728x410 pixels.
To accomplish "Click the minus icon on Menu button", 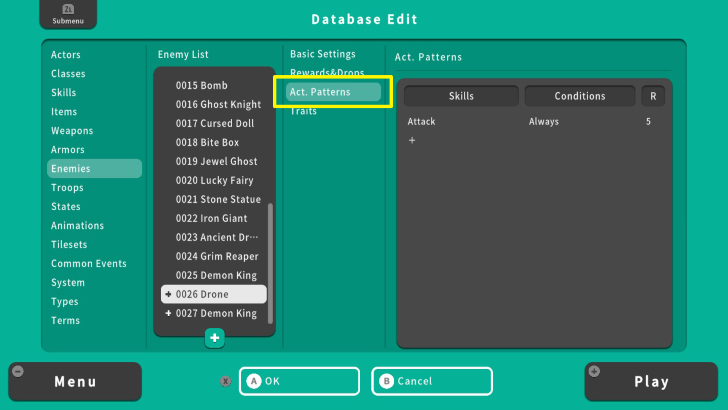I will tap(18, 371).
